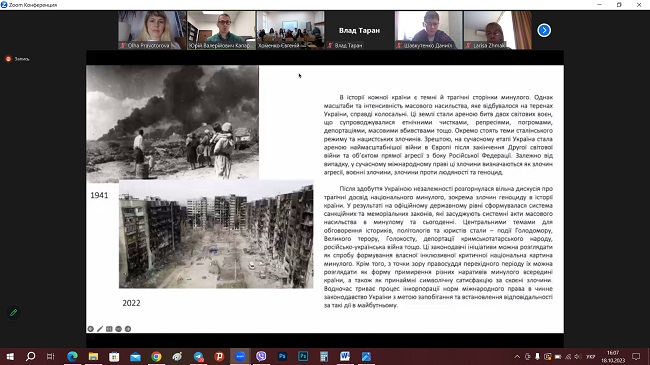
Task: Go to previous slide in slideshow controls
Action: click(x=90, y=329)
